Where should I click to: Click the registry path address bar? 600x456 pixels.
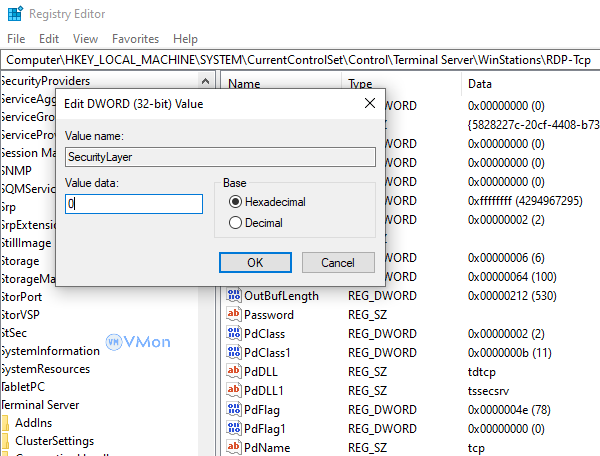click(300, 59)
